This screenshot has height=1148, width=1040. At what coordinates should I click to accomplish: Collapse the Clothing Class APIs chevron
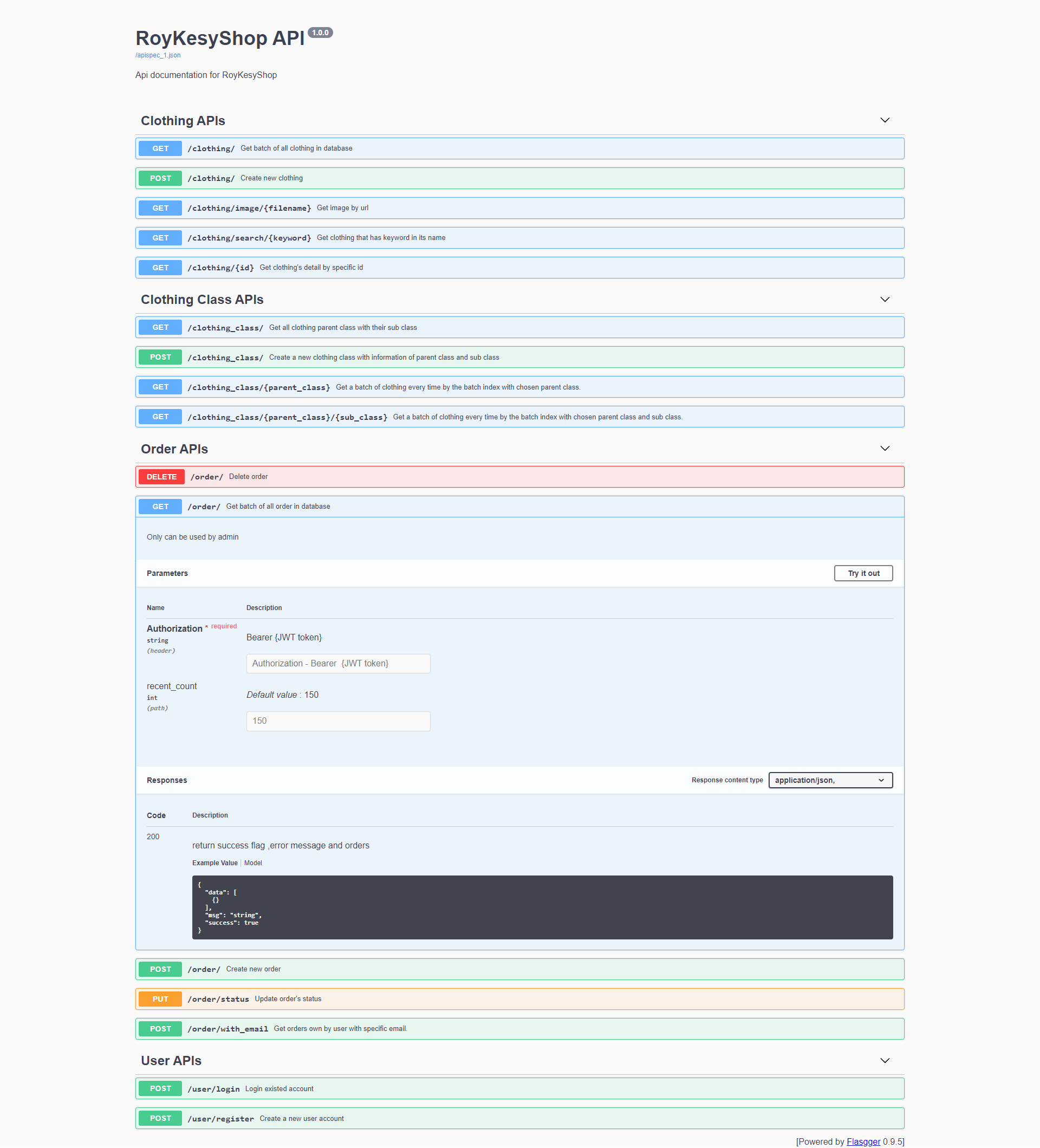pos(884,300)
